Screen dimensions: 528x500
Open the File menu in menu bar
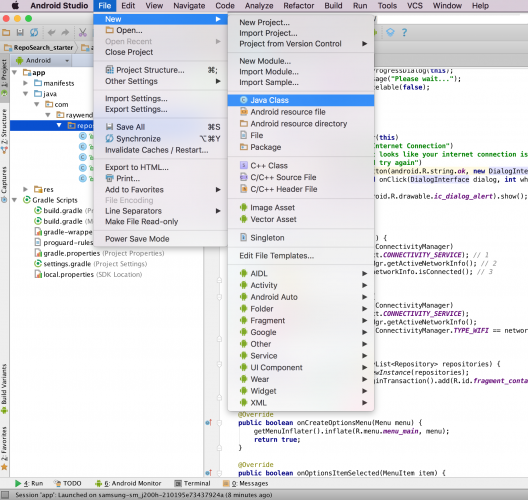point(105,6)
